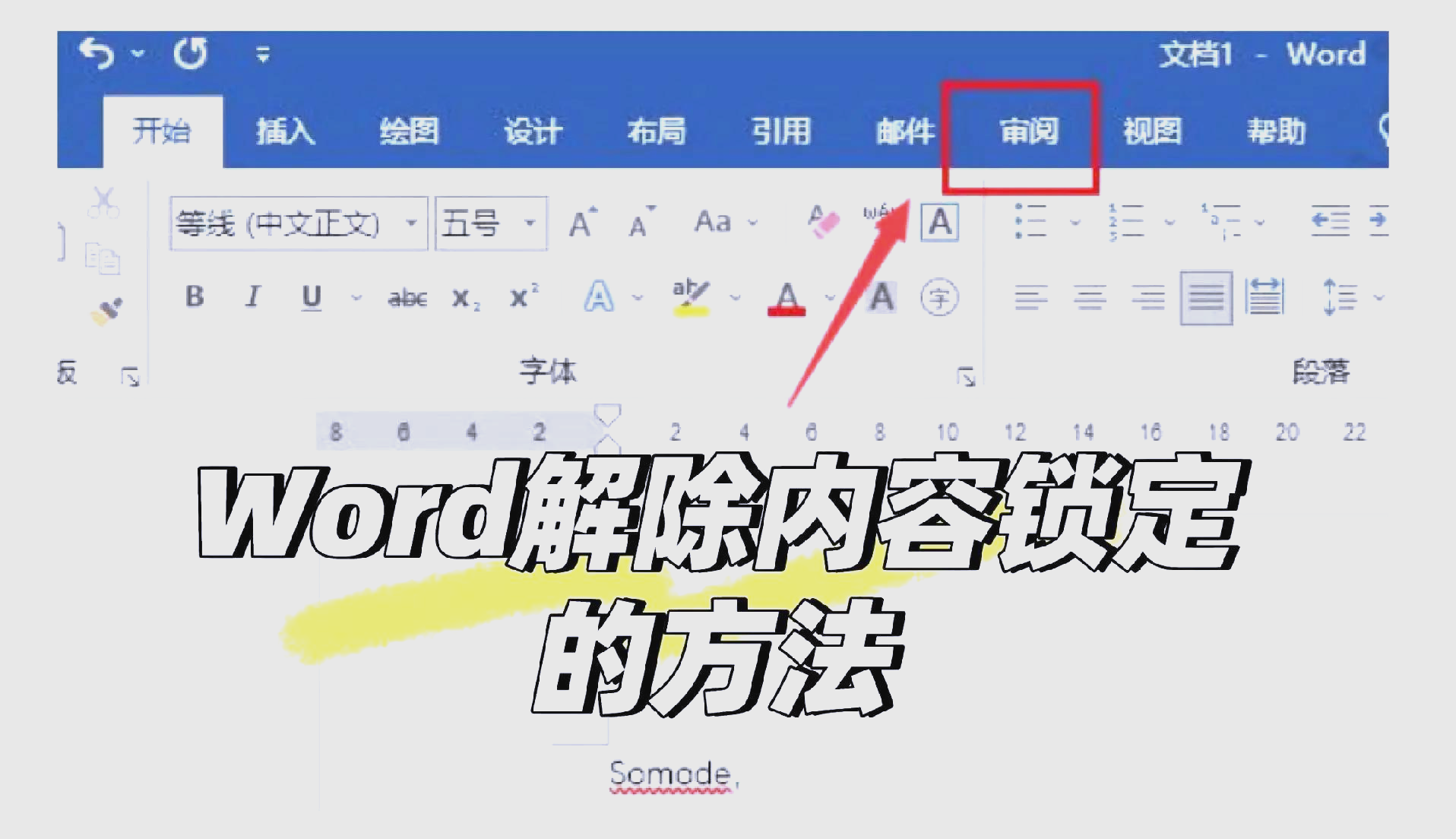
Task: Open the 布局 (Layout) tab
Action: click(x=657, y=131)
